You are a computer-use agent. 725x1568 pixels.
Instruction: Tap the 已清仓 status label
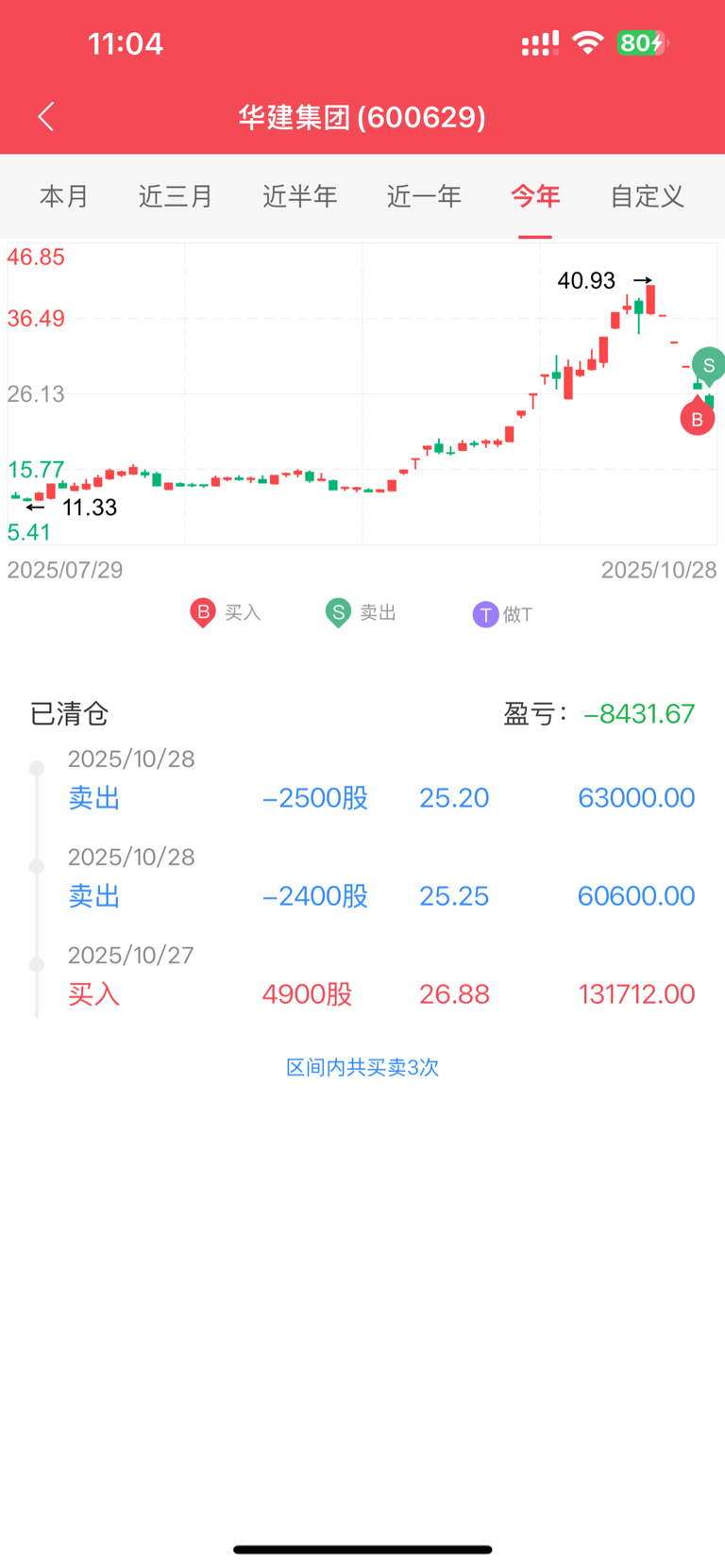[69, 714]
